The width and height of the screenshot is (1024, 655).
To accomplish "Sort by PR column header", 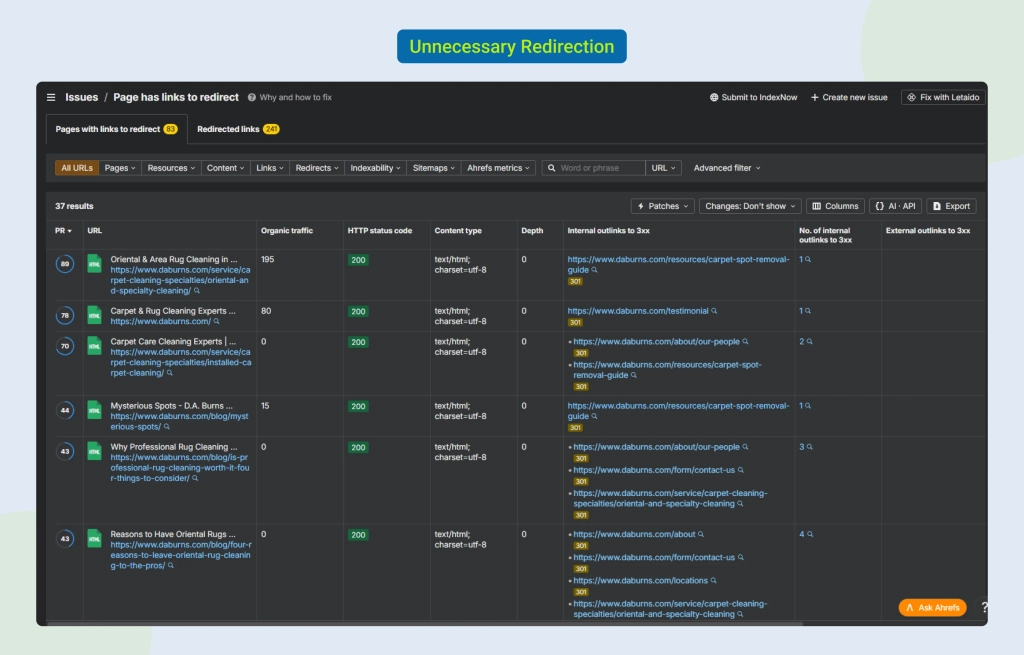I will [x=63, y=231].
